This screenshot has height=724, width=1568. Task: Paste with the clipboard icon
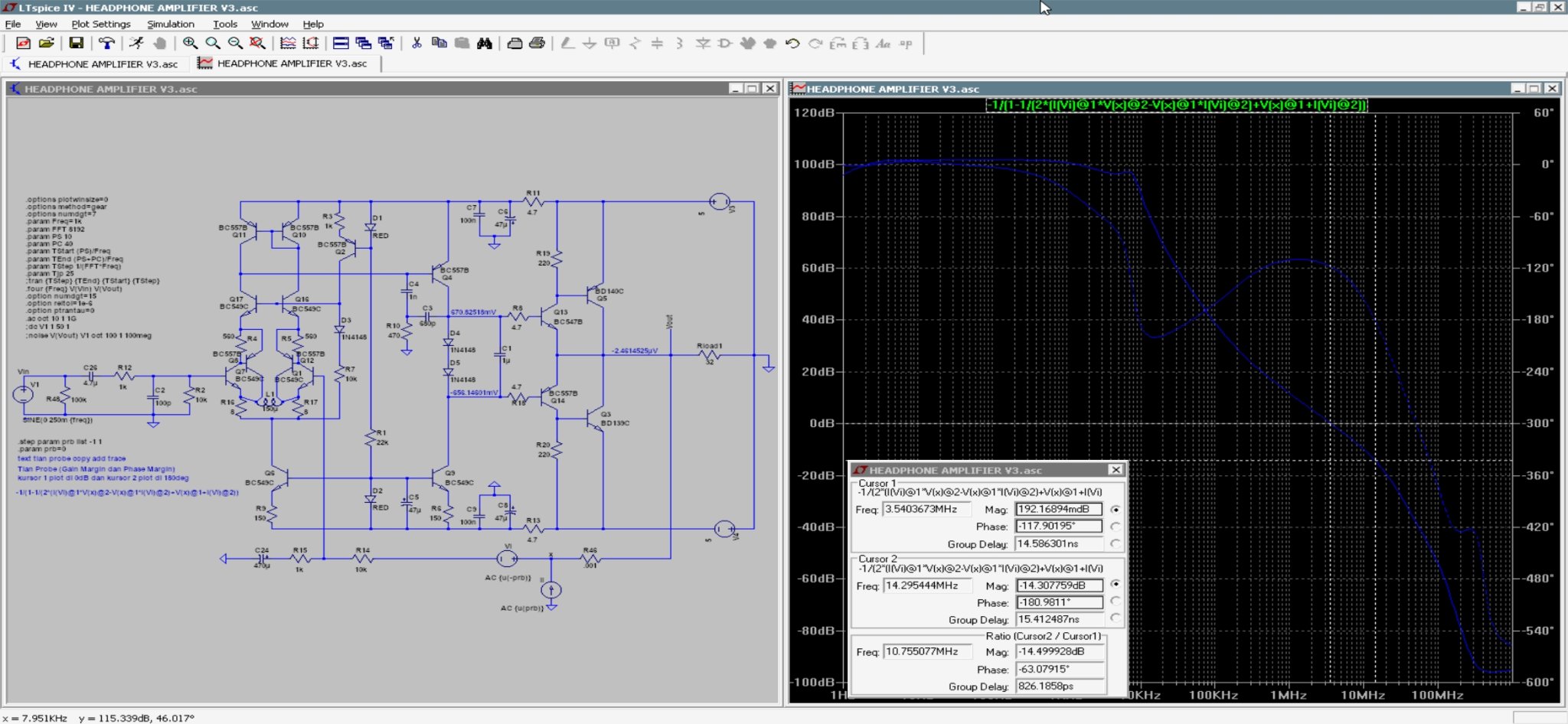click(462, 44)
